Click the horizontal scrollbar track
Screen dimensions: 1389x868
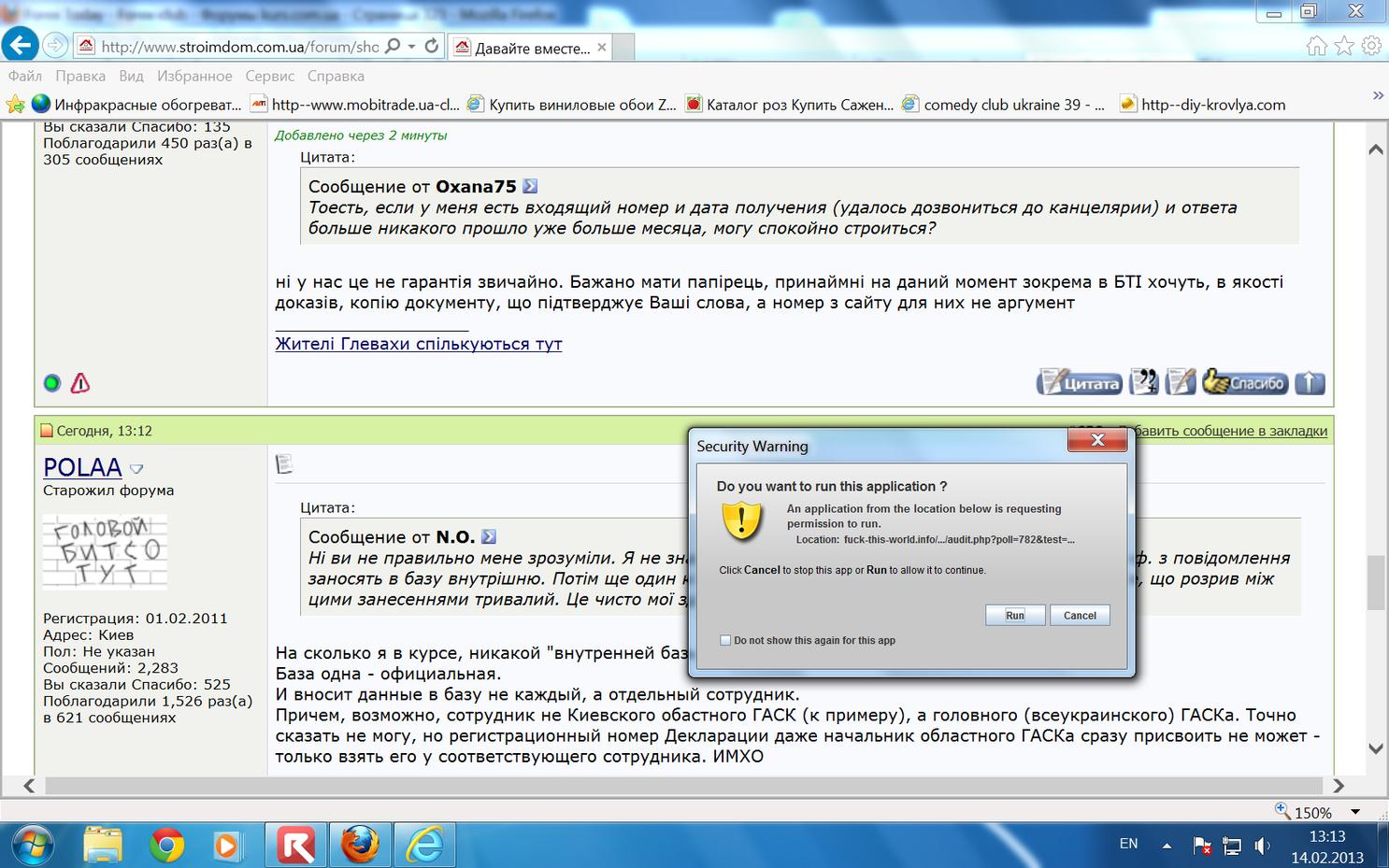683,786
